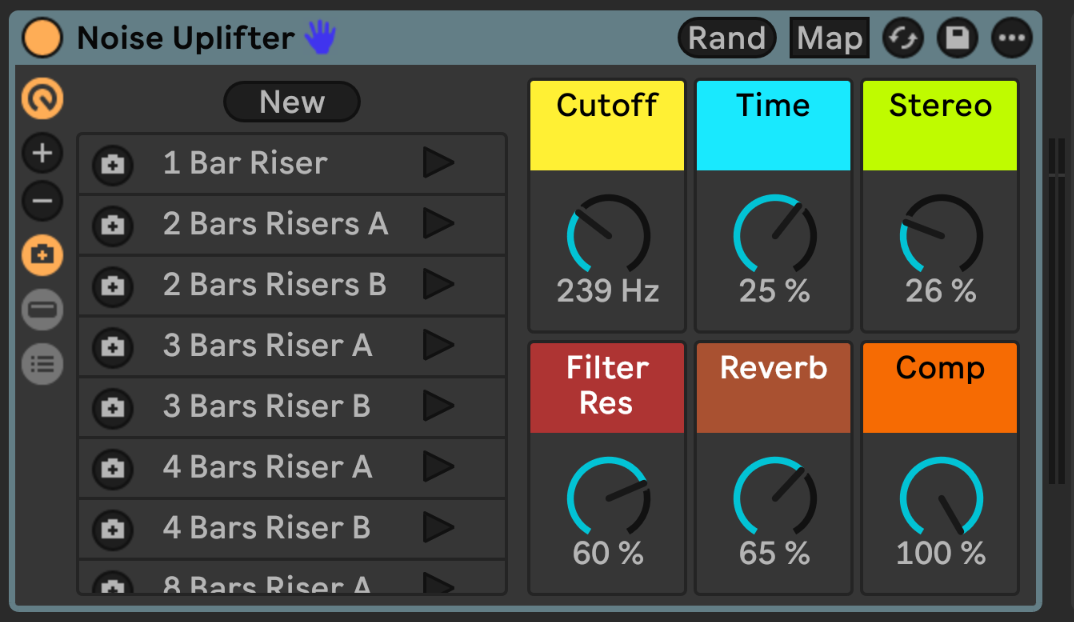Open the three-dots options menu

(1011, 39)
